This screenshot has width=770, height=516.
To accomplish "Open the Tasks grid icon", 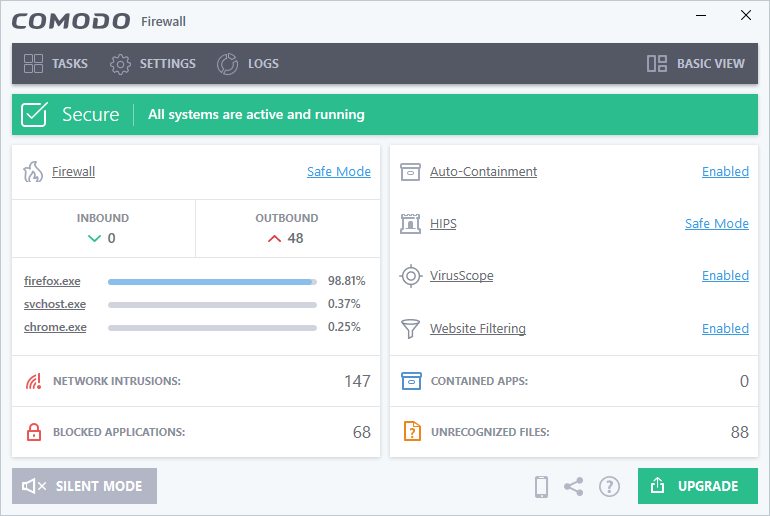I will pyautogui.click(x=33, y=64).
